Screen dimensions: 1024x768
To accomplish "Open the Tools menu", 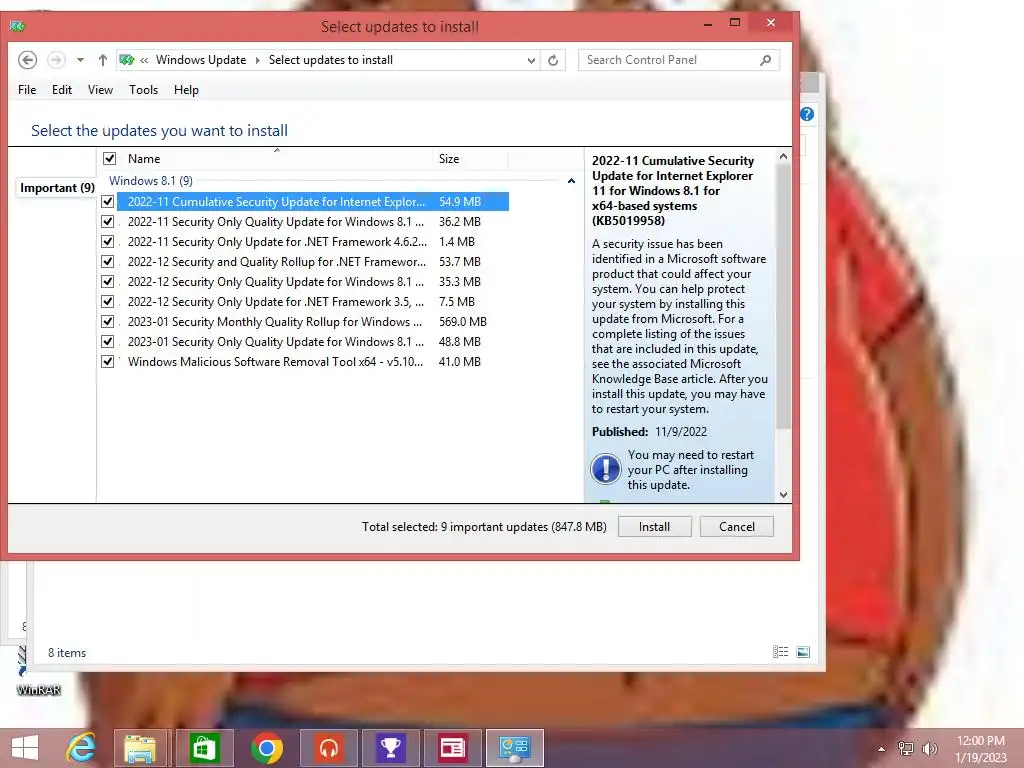I will tap(144, 90).
